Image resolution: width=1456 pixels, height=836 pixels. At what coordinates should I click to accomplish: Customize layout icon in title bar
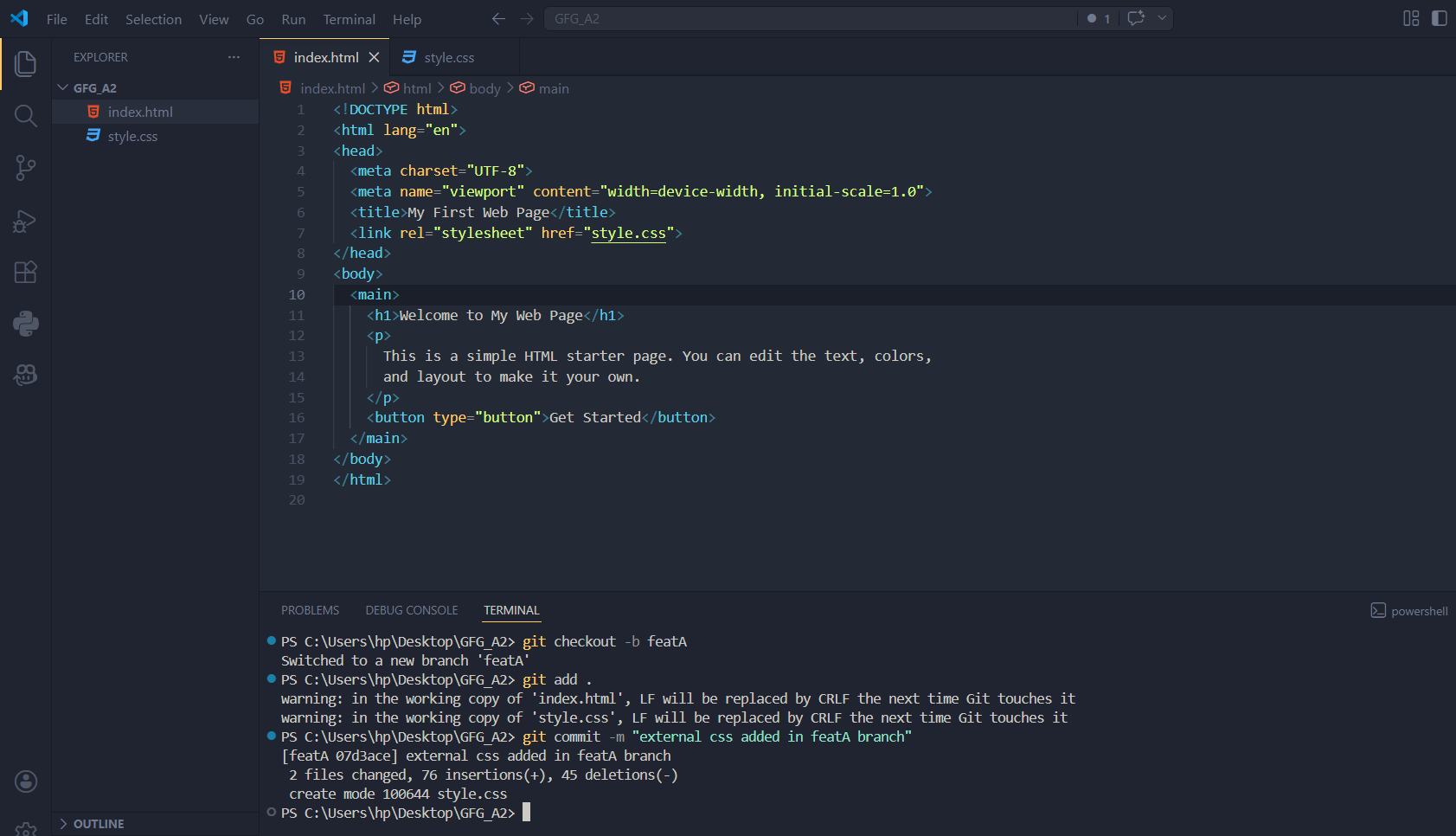click(1411, 18)
